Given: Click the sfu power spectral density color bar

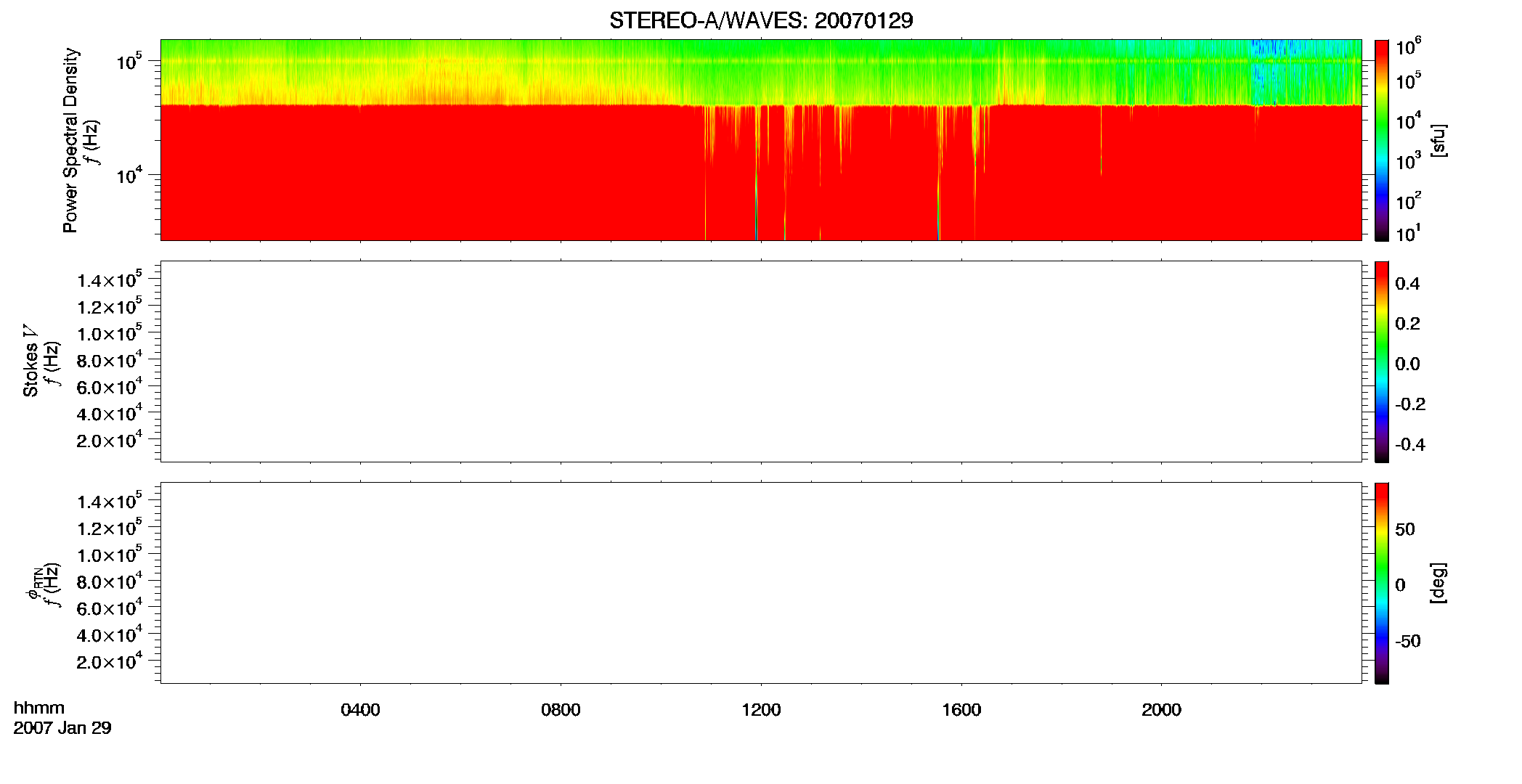Looking at the screenshot, I should click(1382, 140).
